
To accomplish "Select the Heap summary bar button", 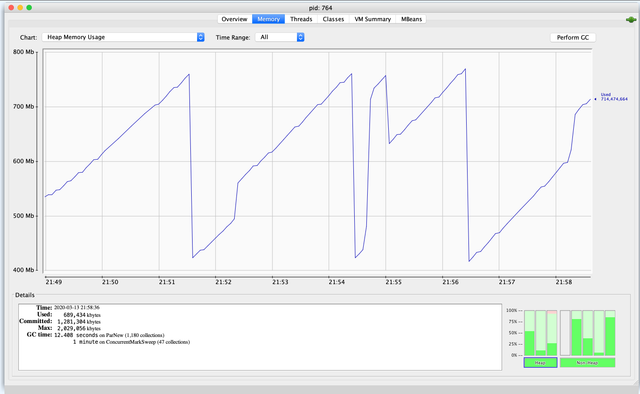I will 540,363.
